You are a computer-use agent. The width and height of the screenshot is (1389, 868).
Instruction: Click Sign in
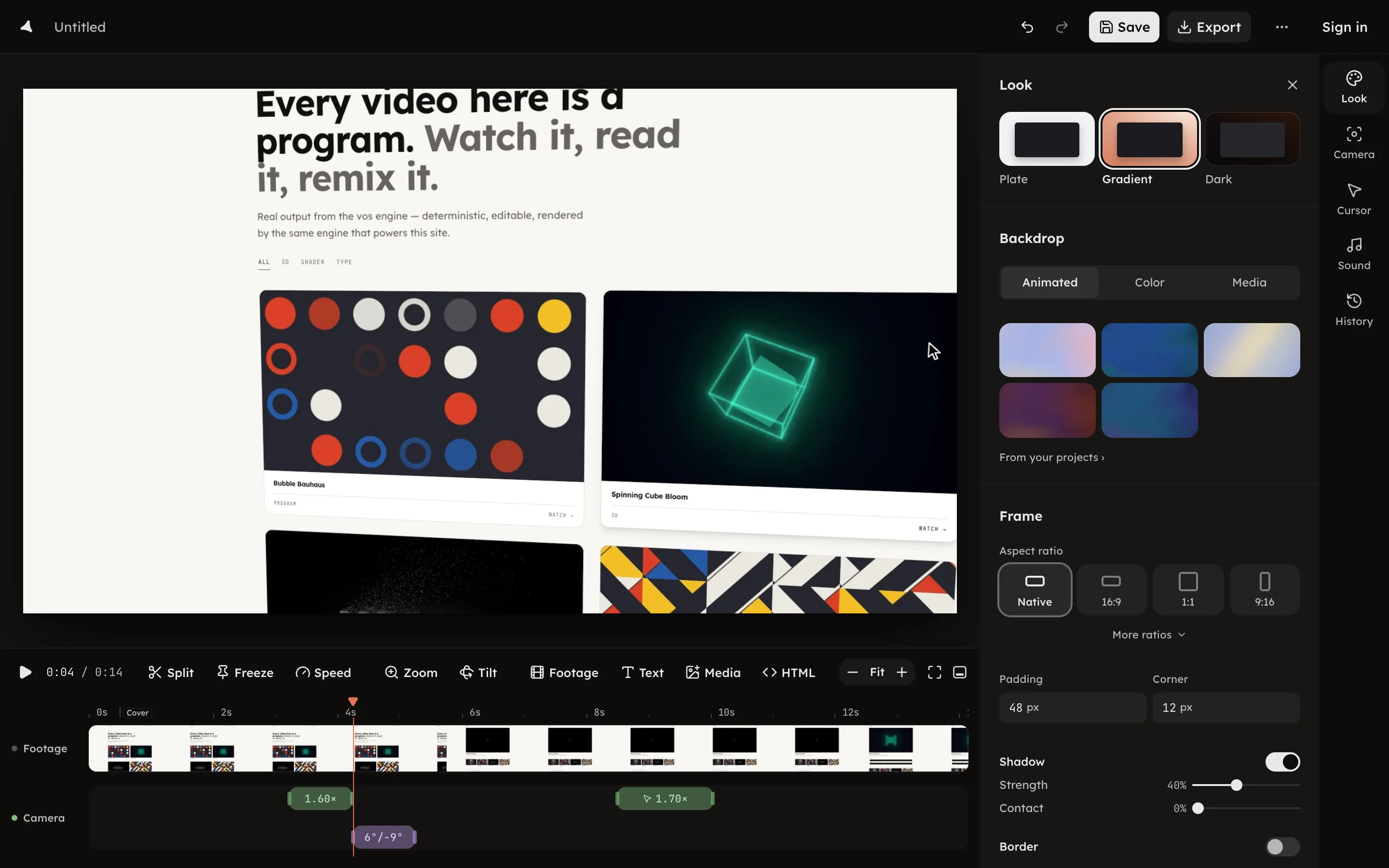click(1344, 27)
